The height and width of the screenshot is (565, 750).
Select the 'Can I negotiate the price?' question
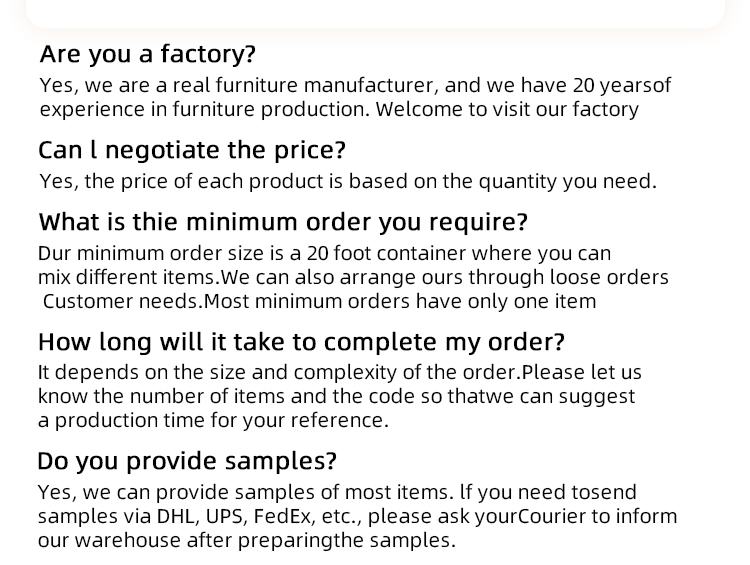(x=191, y=150)
